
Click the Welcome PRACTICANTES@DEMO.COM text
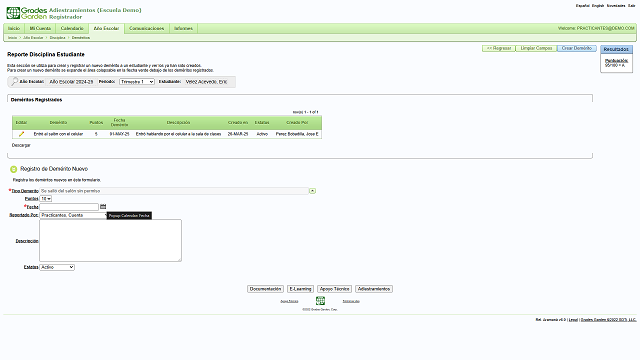(x=596, y=29)
